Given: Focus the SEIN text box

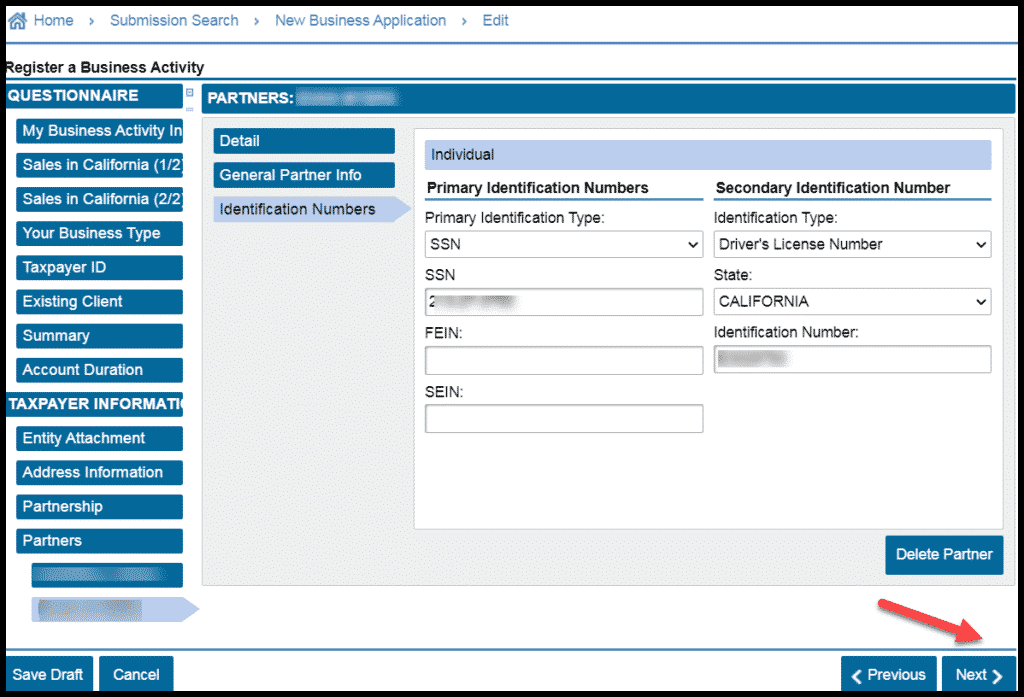Looking at the screenshot, I should (564, 419).
